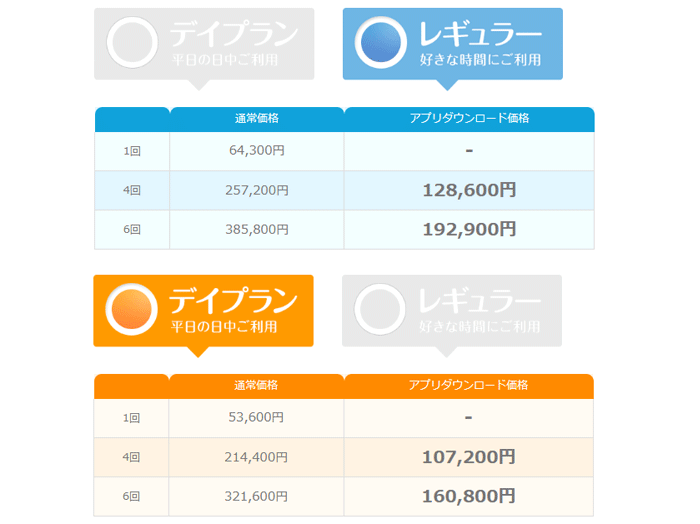Screen dimensions: 700x524
Task: Click the 4回 row label in blue table
Action: click(x=132, y=191)
